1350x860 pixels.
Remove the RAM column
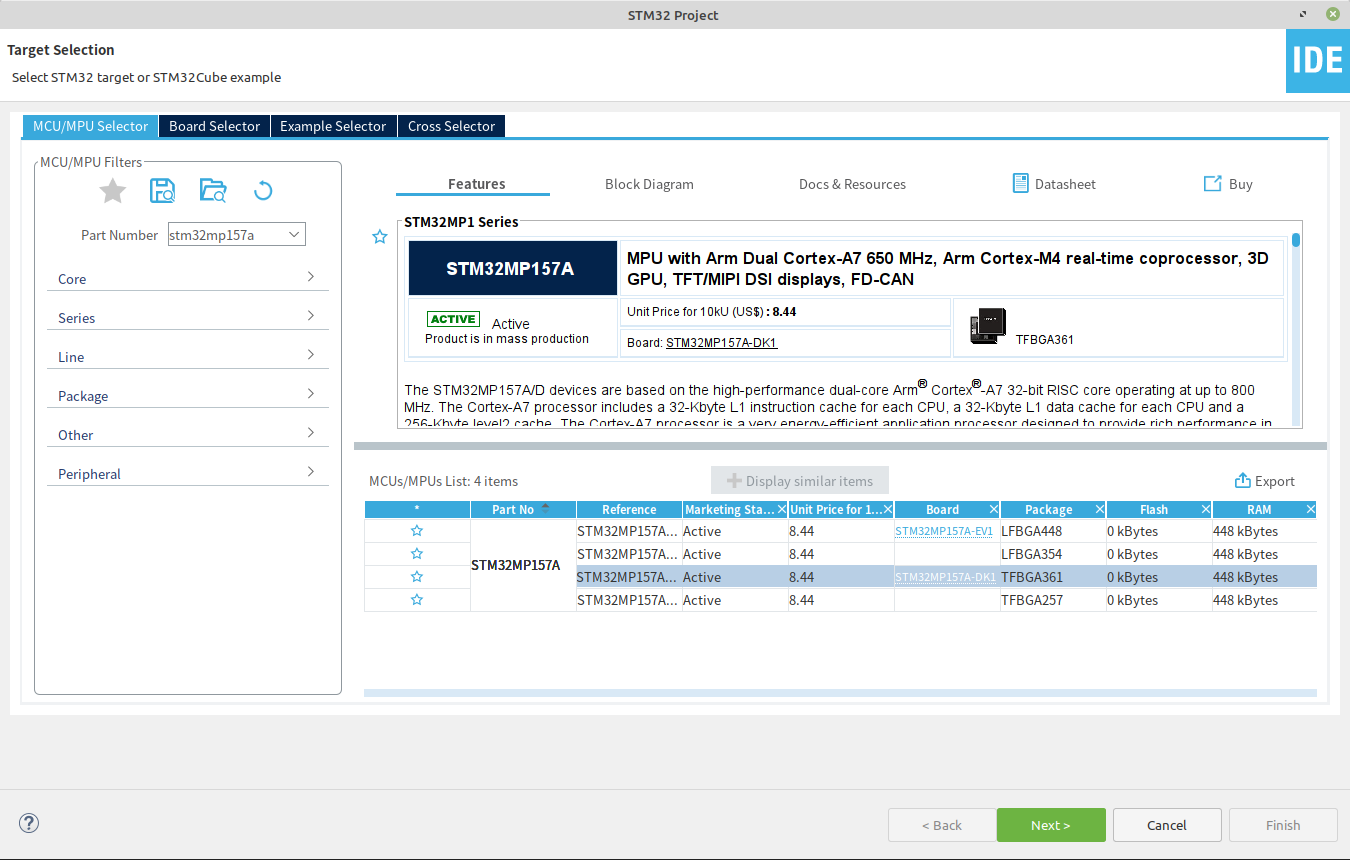[1310, 510]
